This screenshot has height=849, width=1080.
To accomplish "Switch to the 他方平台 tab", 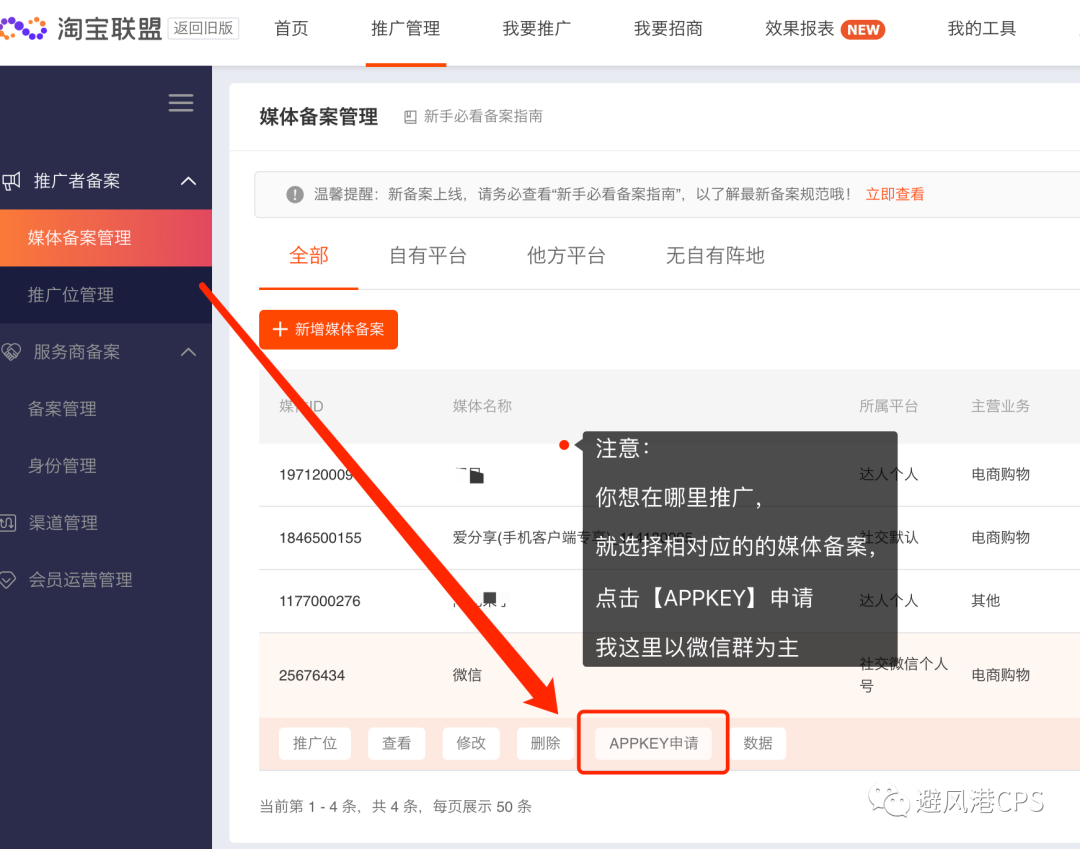I will [565, 255].
